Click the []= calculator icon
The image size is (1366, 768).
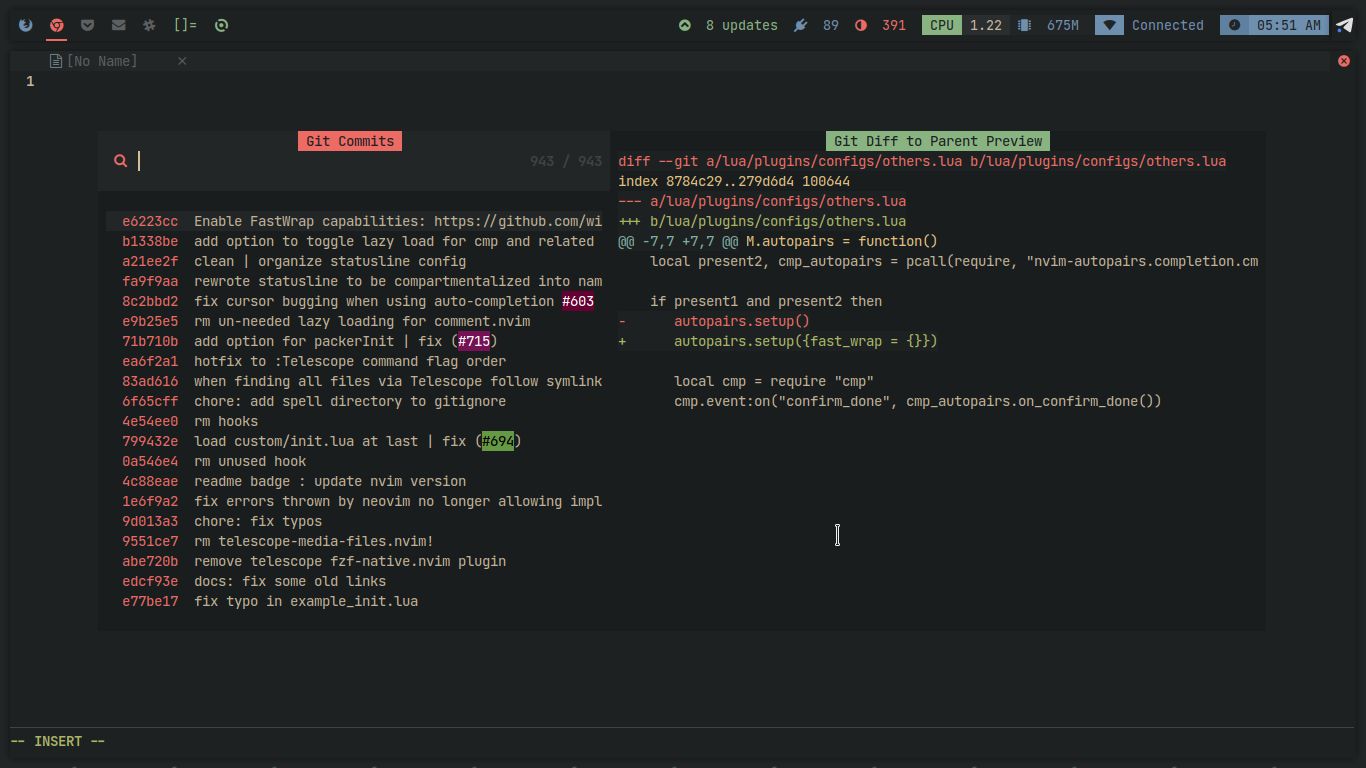(183, 25)
